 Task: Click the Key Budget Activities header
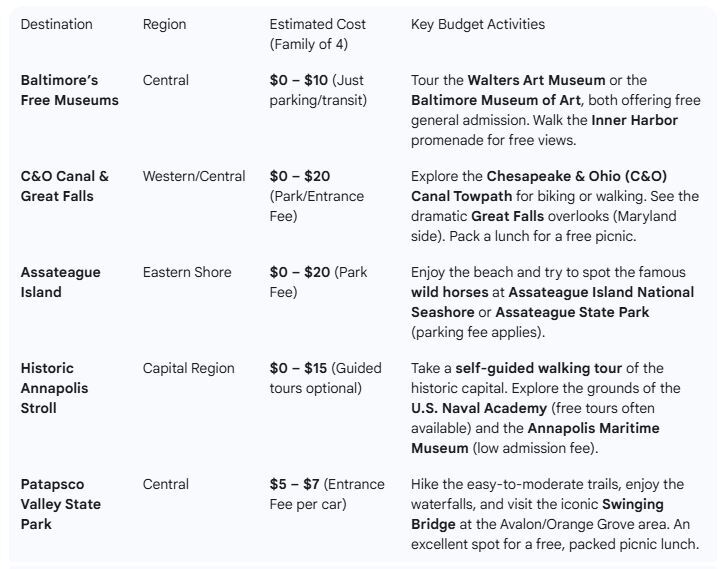[478, 24]
